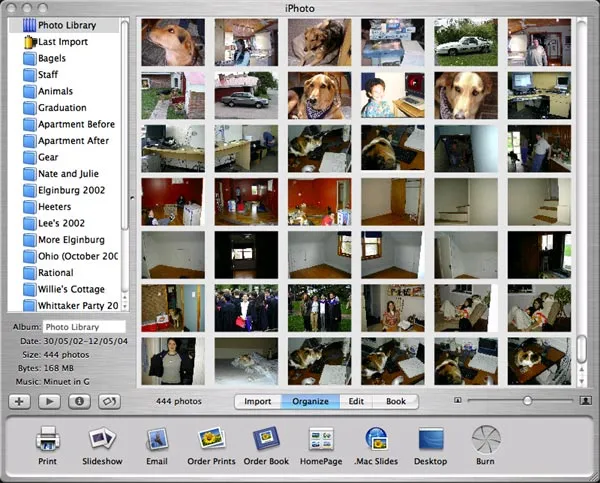
Task: Play slideshow with the play button
Action: (x=49, y=401)
